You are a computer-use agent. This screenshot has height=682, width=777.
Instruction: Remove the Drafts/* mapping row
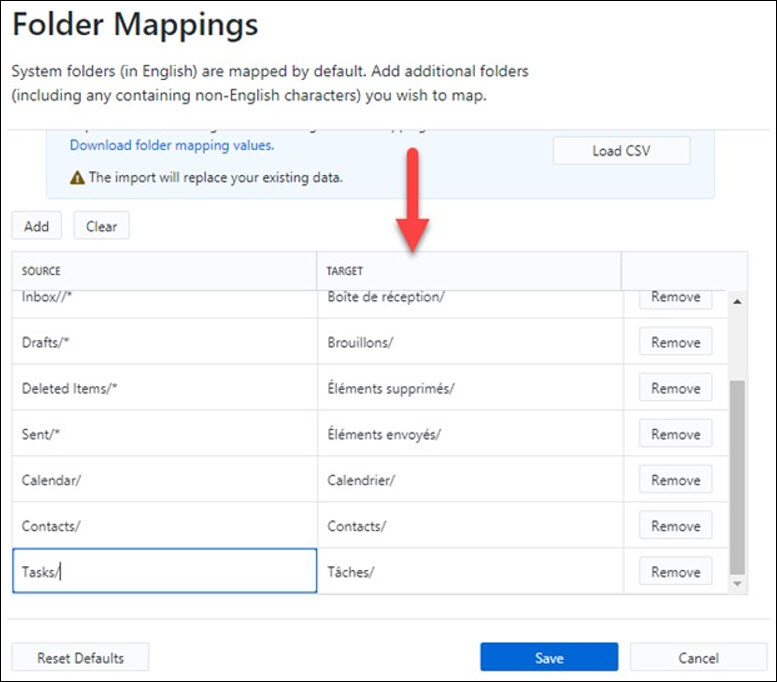pyautogui.click(x=675, y=342)
